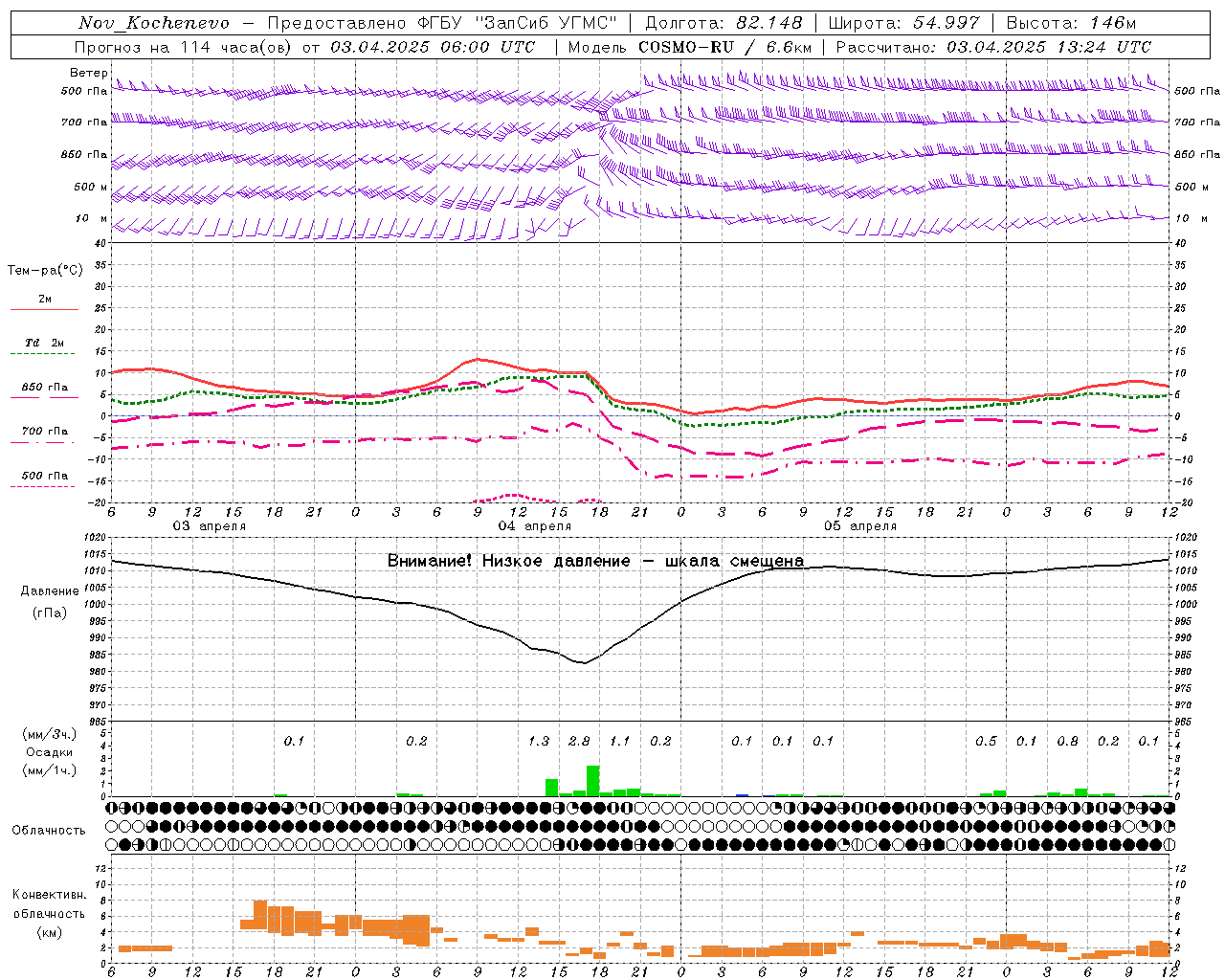The height and width of the screenshot is (980, 1225).
Task: Click the Осадки precipitation panel label
Action: pos(50,752)
